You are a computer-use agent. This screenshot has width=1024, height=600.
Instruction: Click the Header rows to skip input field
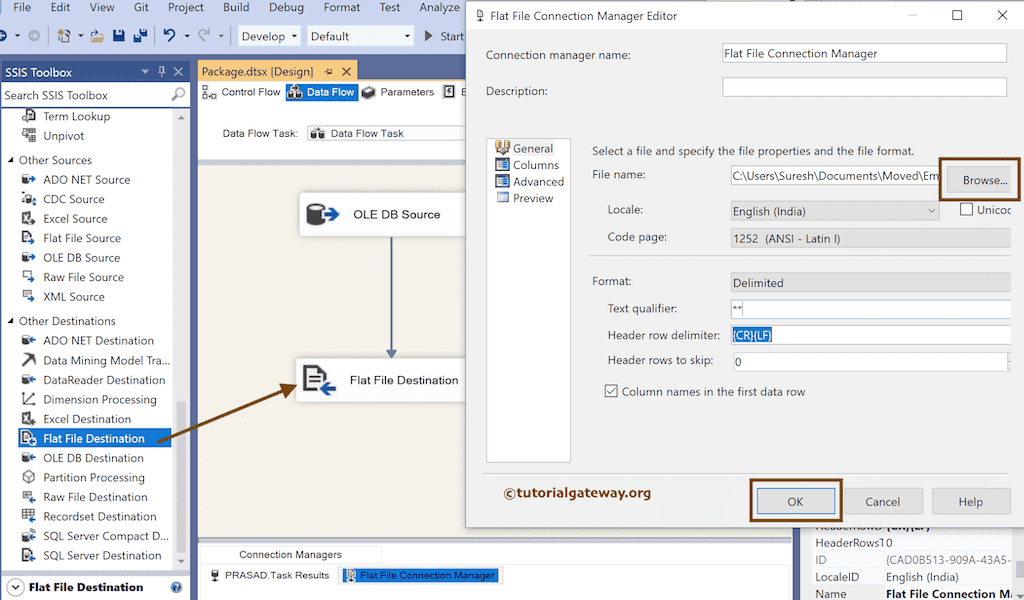pyautogui.click(x=870, y=361)
